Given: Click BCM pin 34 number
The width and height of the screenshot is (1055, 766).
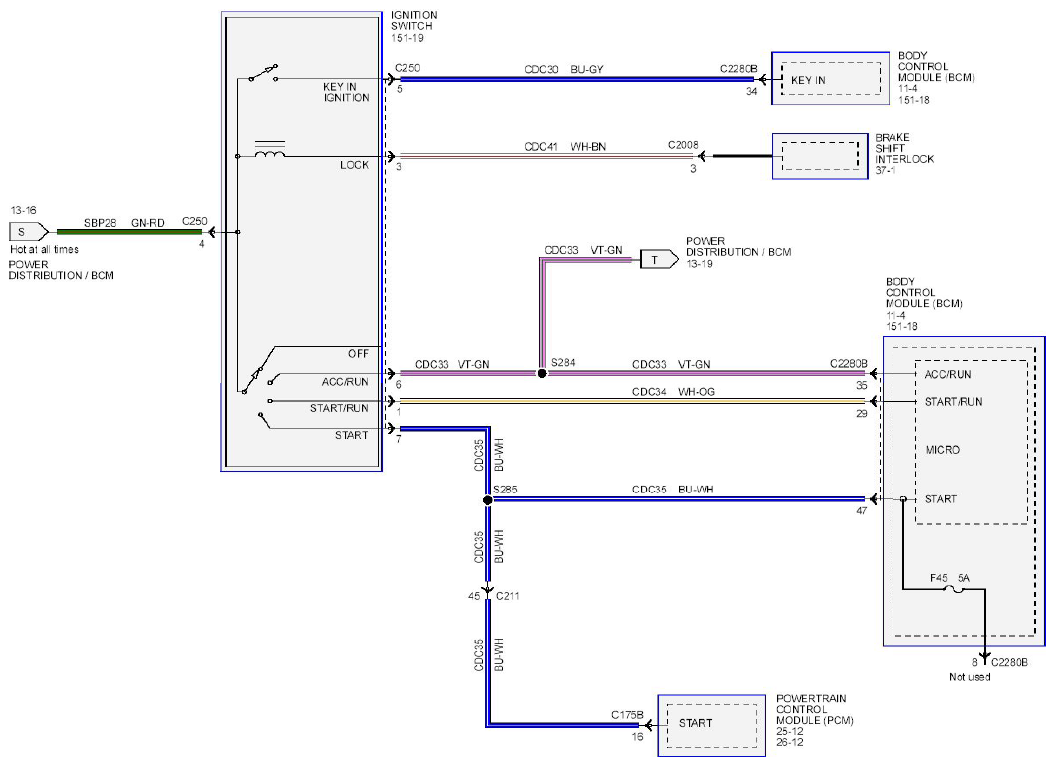Looking at the screenshot, I should pos(752,91).
